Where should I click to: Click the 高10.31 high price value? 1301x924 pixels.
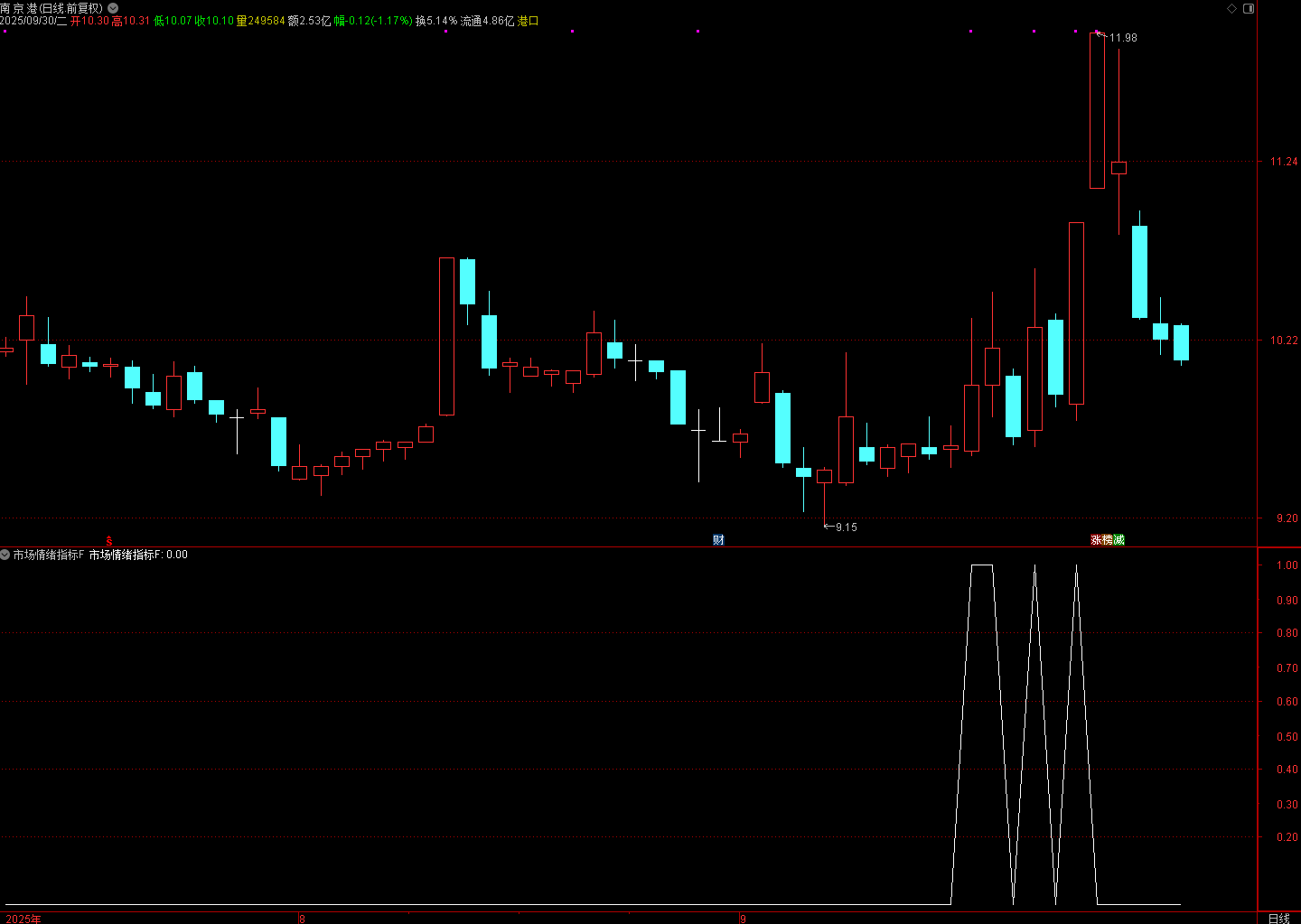tap(131, 21)
